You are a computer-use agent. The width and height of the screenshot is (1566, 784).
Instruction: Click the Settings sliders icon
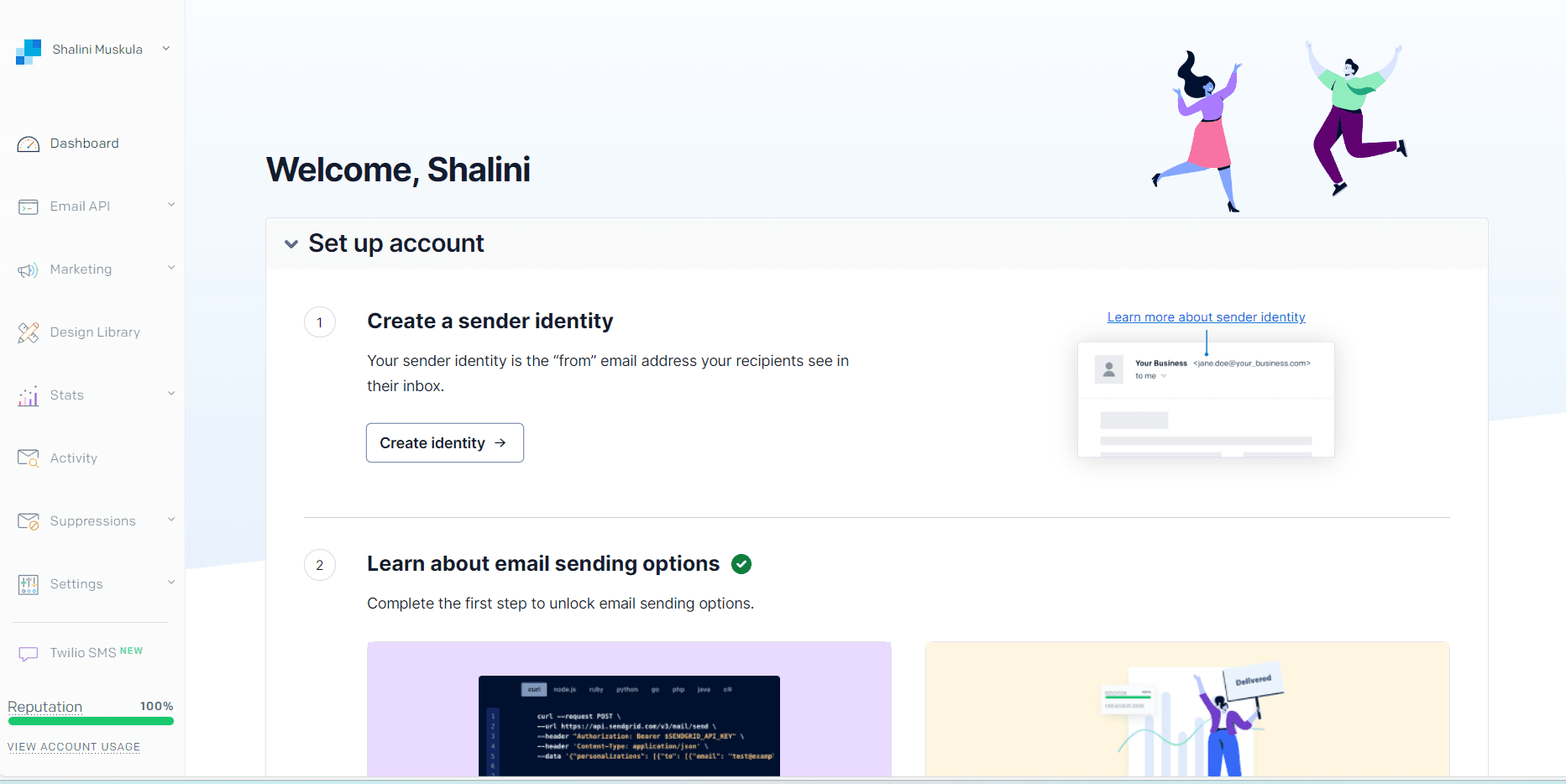tap(29, 585)
